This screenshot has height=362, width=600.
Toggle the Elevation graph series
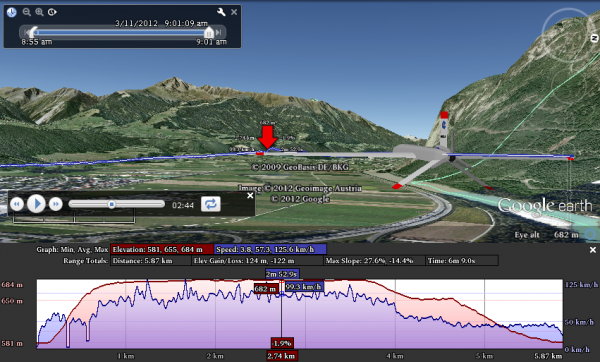click(162, 249)
